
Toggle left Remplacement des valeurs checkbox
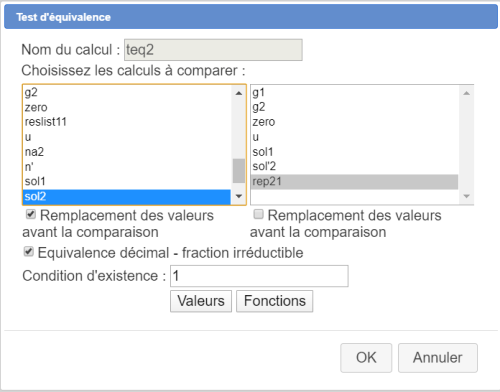tap(31, 214)
